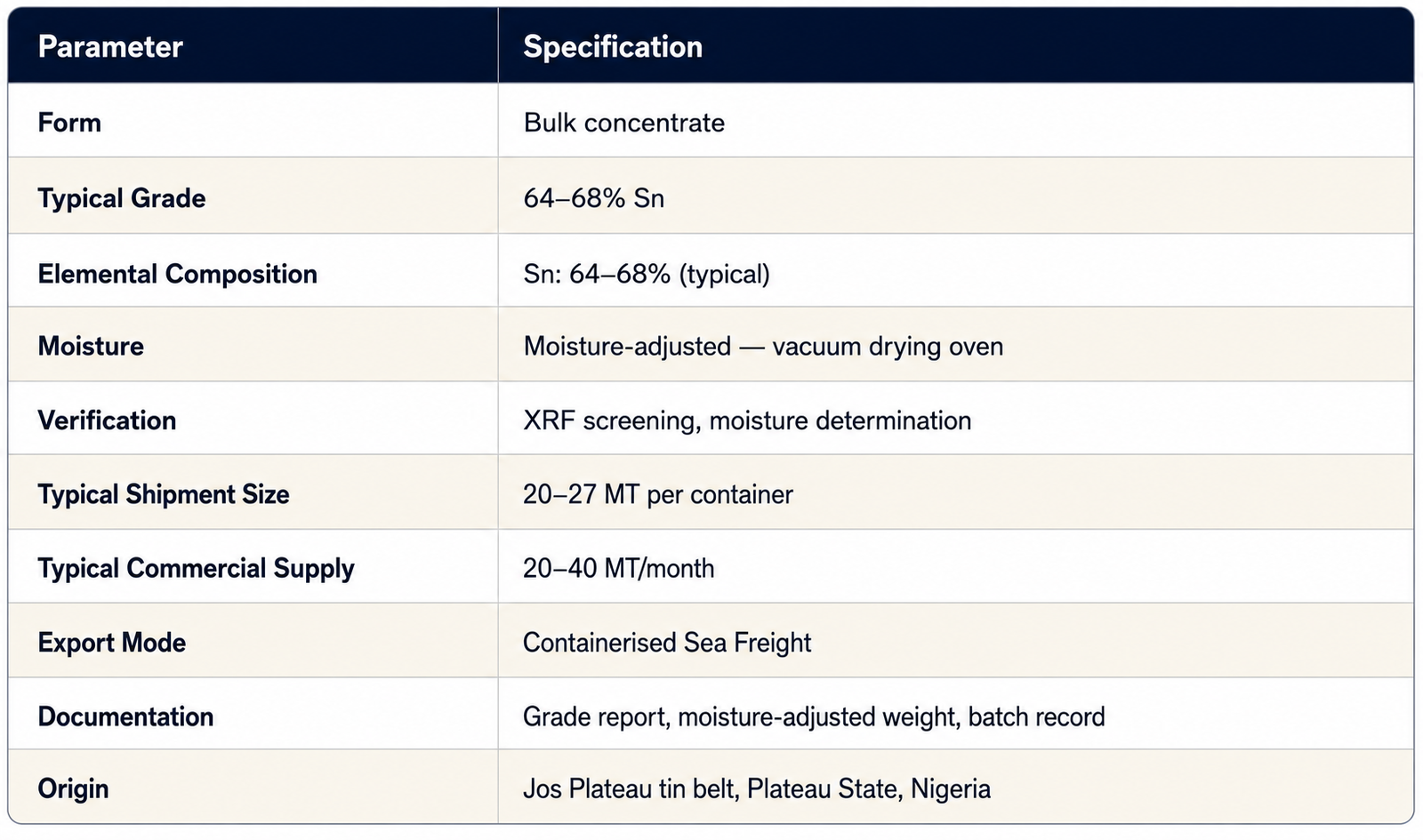Select the Typical Commercial Supply label
This screenshot has height=840, width=1423.
coord(196,569)
